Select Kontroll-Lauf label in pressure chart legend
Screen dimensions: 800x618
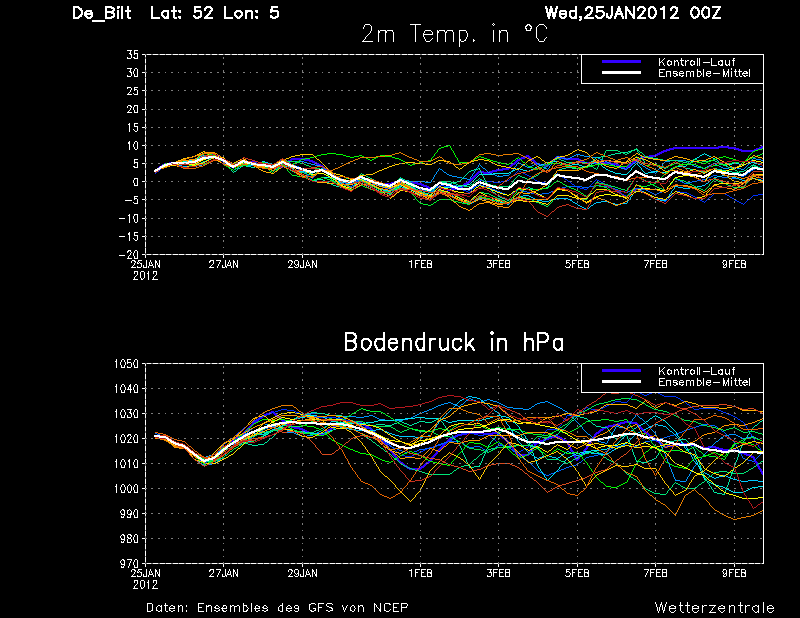(x=692, y=371)
